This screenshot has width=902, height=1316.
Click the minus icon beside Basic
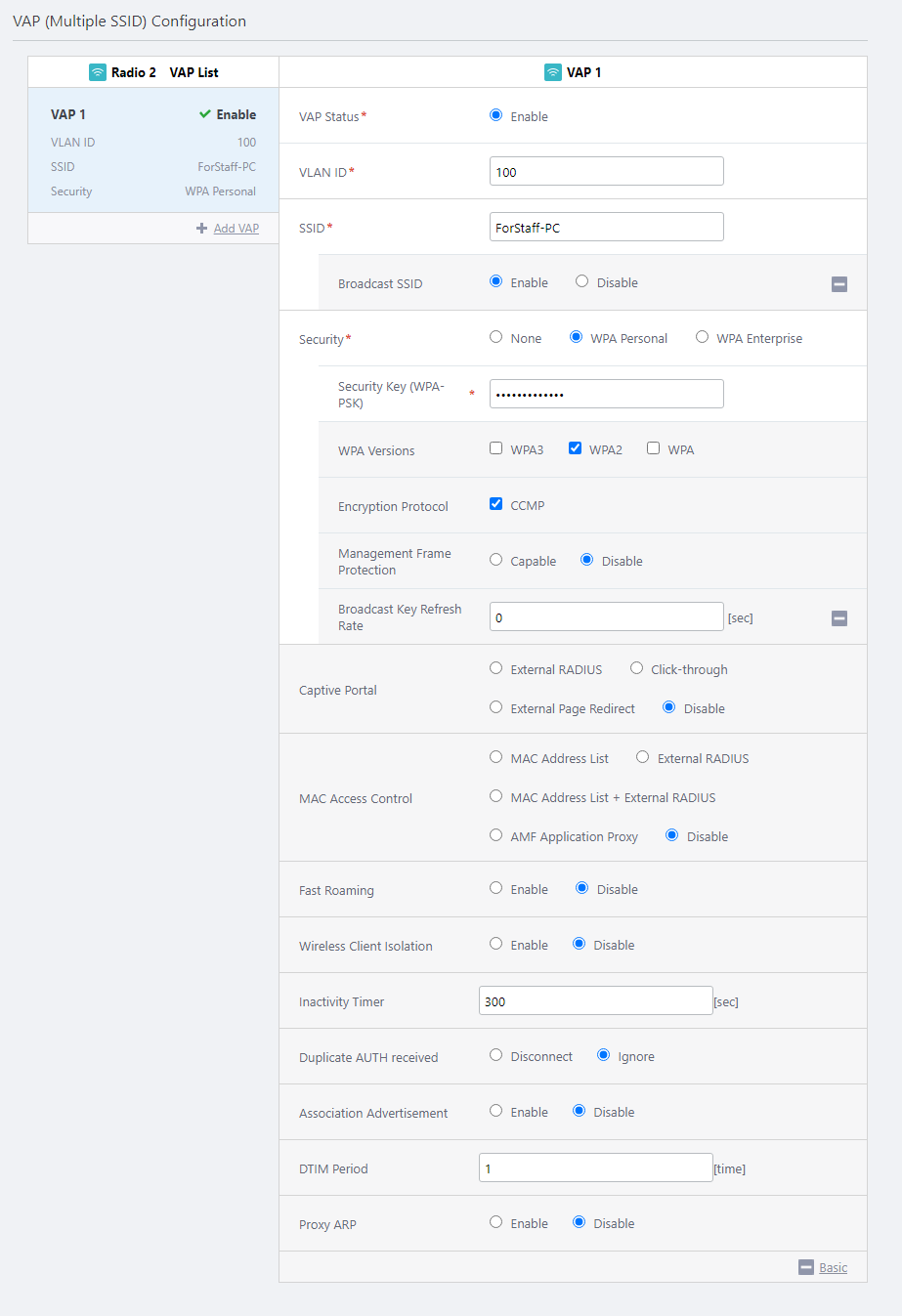tap(806, 1267)
